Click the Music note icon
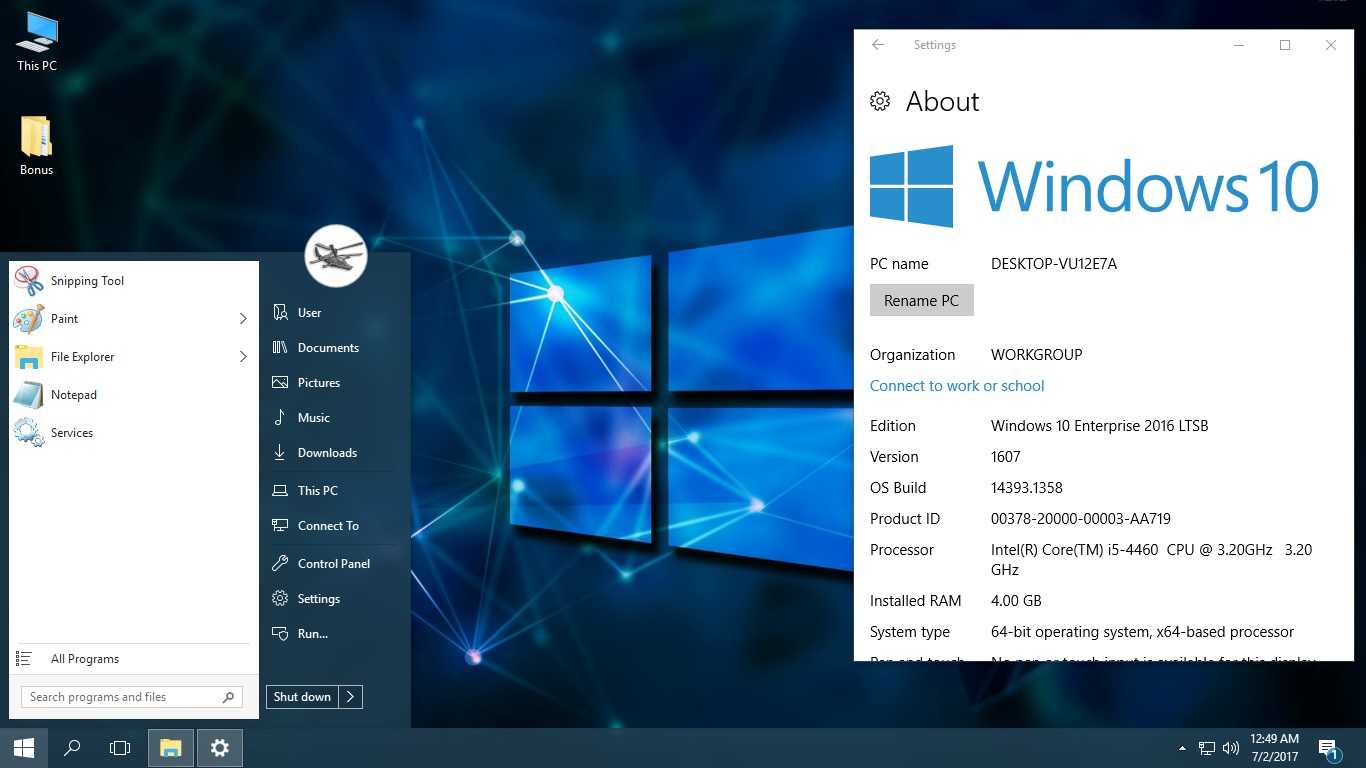 click(x=280, y=418)
